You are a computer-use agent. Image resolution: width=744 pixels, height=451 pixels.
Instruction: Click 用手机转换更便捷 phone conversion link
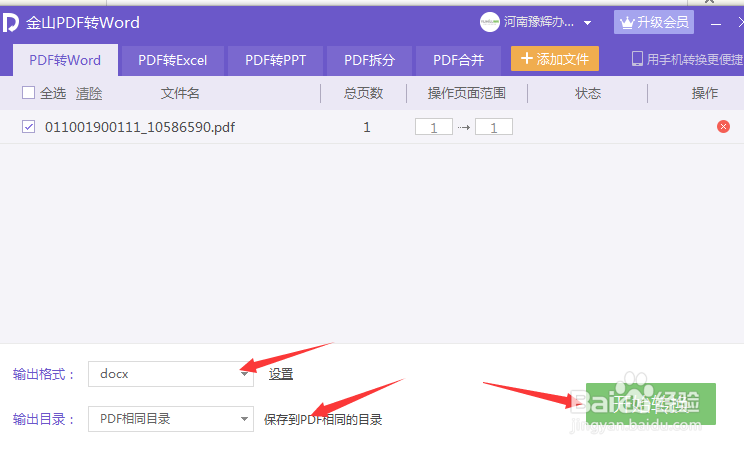(x=687, y=59)
